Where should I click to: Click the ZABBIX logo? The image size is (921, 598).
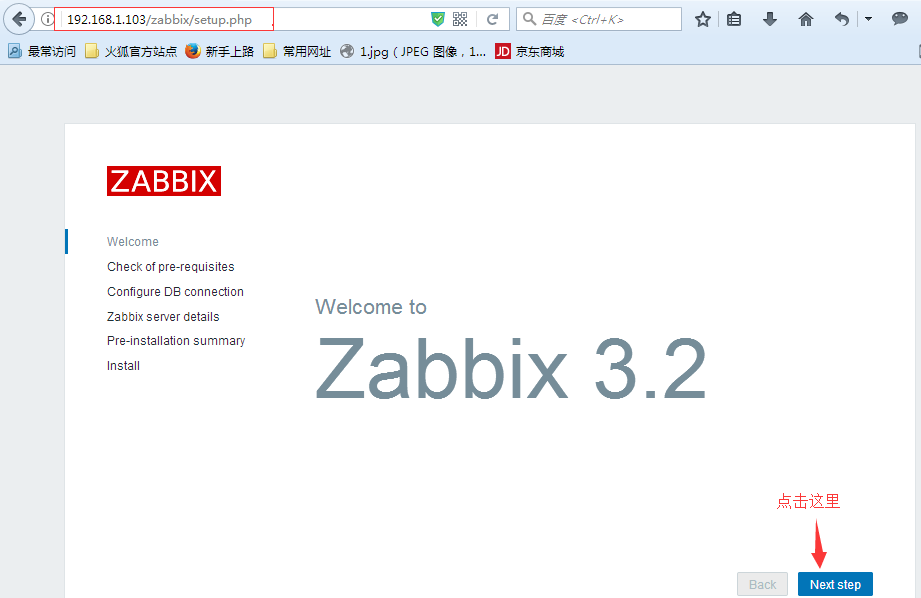point(164,181)
